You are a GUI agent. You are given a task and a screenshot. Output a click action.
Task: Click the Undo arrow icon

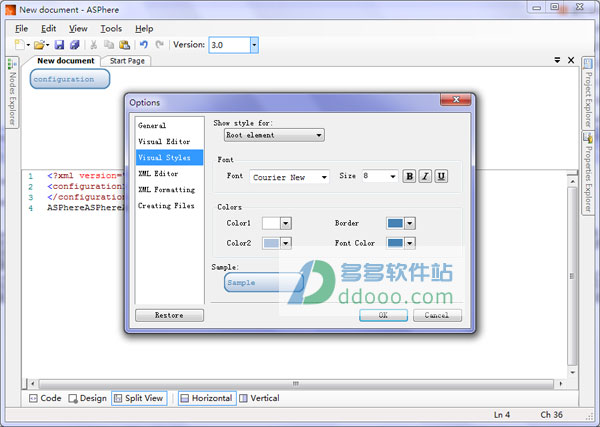coord(144,44)
